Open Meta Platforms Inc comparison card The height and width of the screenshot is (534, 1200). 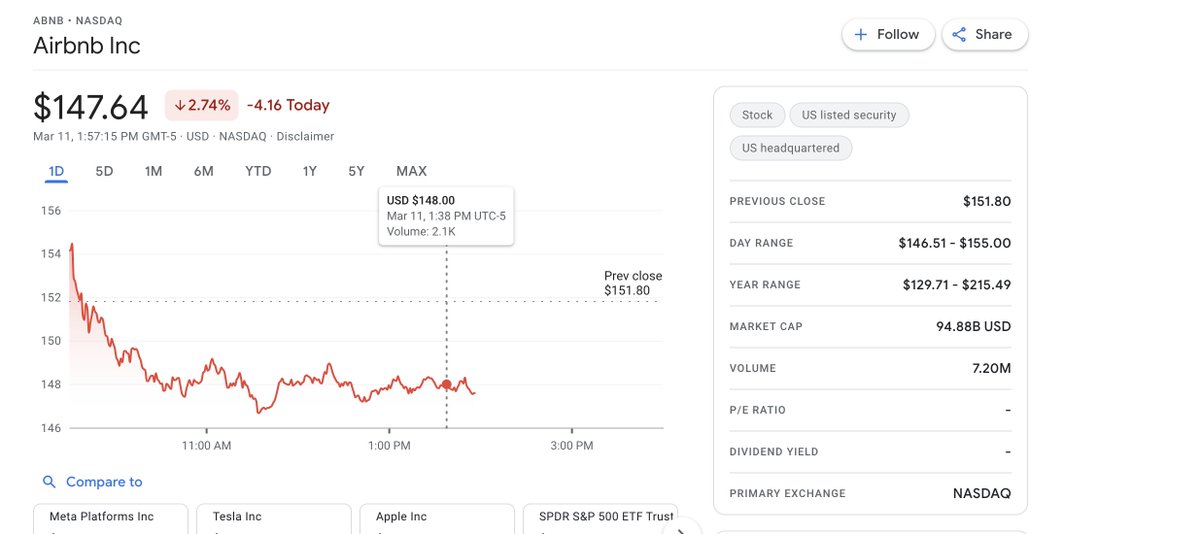tap(110, 518)
